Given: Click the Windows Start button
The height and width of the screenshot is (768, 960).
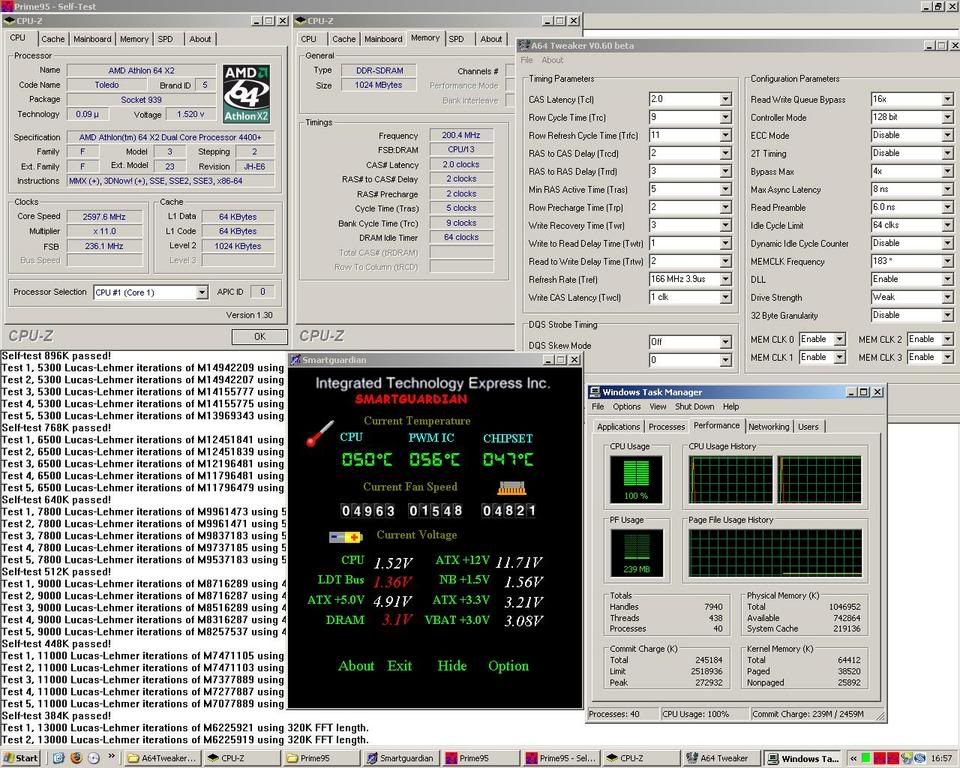Looking at the screenshot, I should point(21,758).
